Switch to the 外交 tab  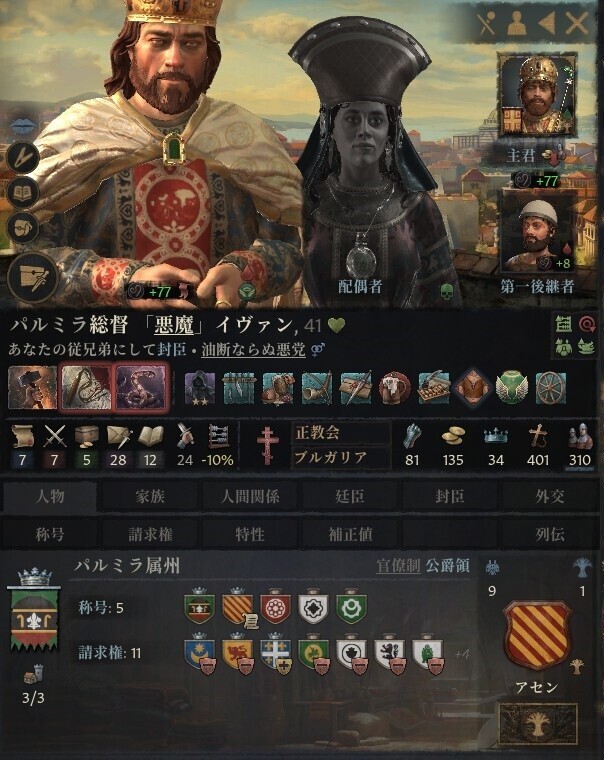click(550, 496)
